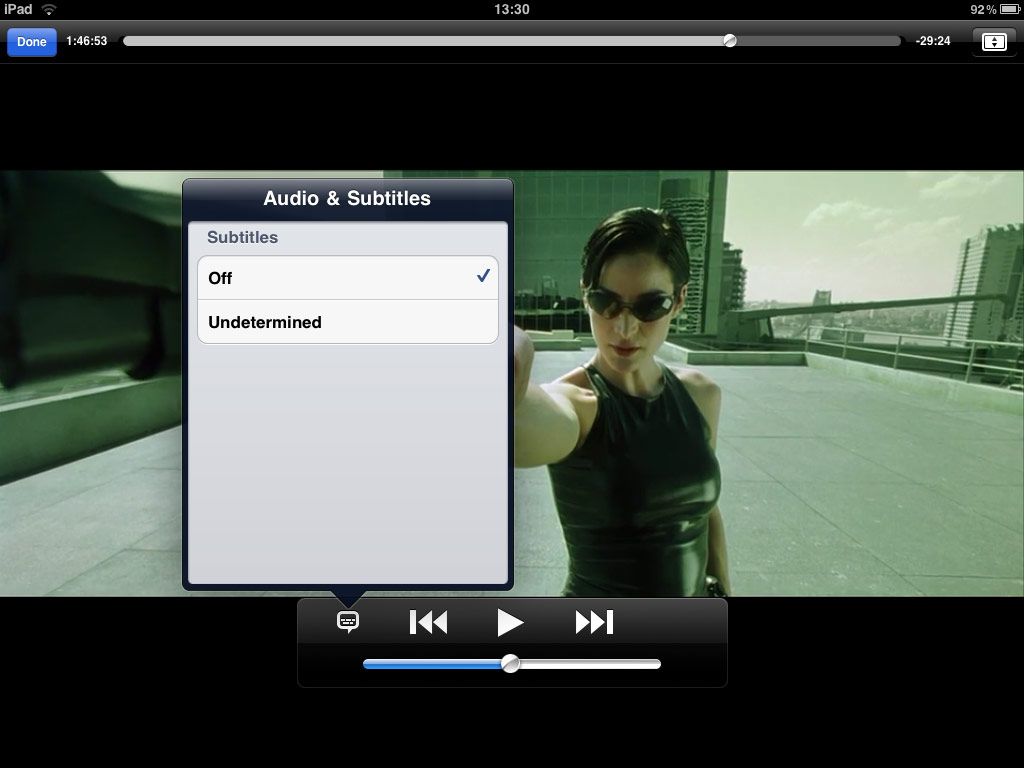Click the playback scrubber position handle
The width and height of the screenshot is (1024, 768).
730,40
